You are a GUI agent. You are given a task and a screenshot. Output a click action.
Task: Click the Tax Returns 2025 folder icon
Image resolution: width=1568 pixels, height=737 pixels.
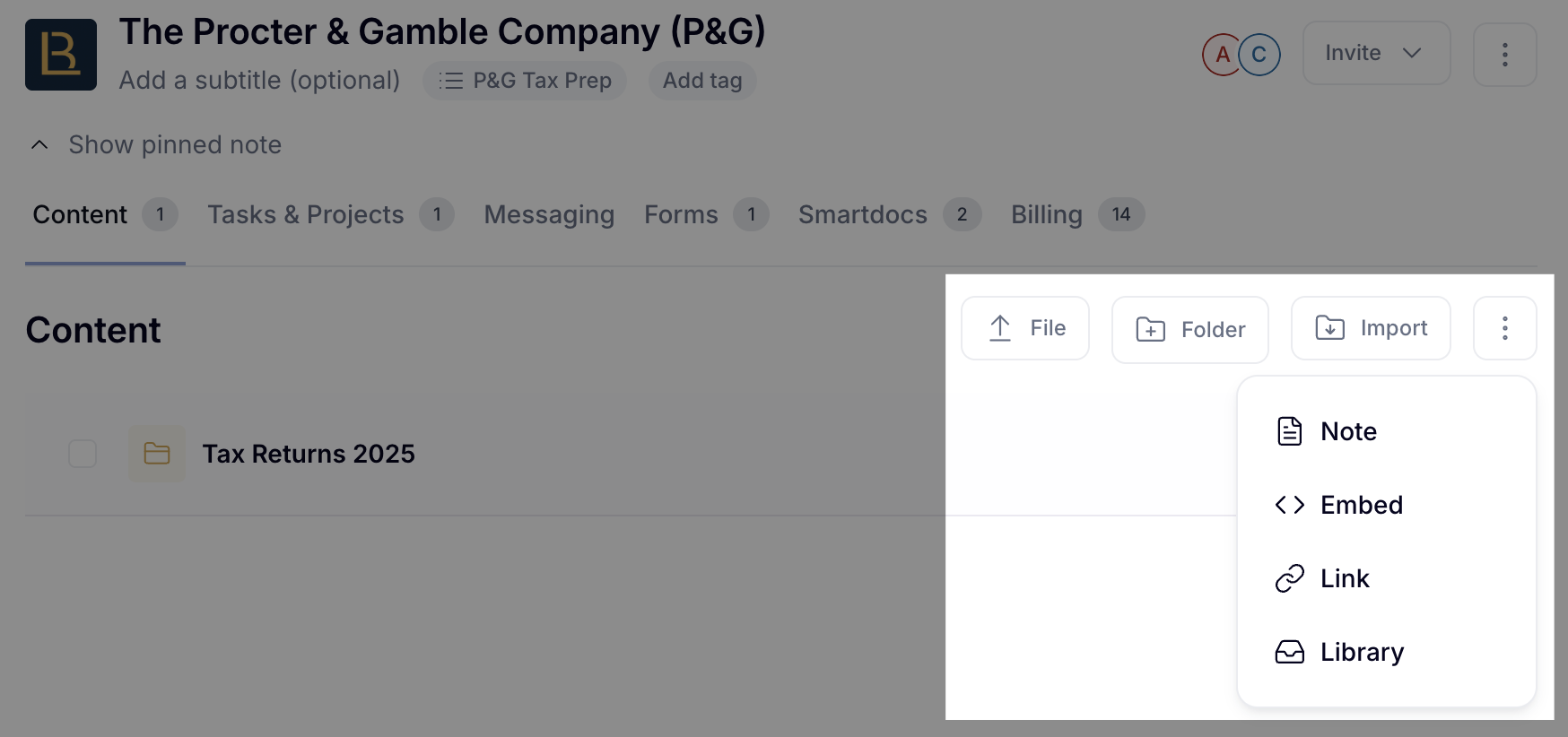pyautogui.click(x=157, y=454)
